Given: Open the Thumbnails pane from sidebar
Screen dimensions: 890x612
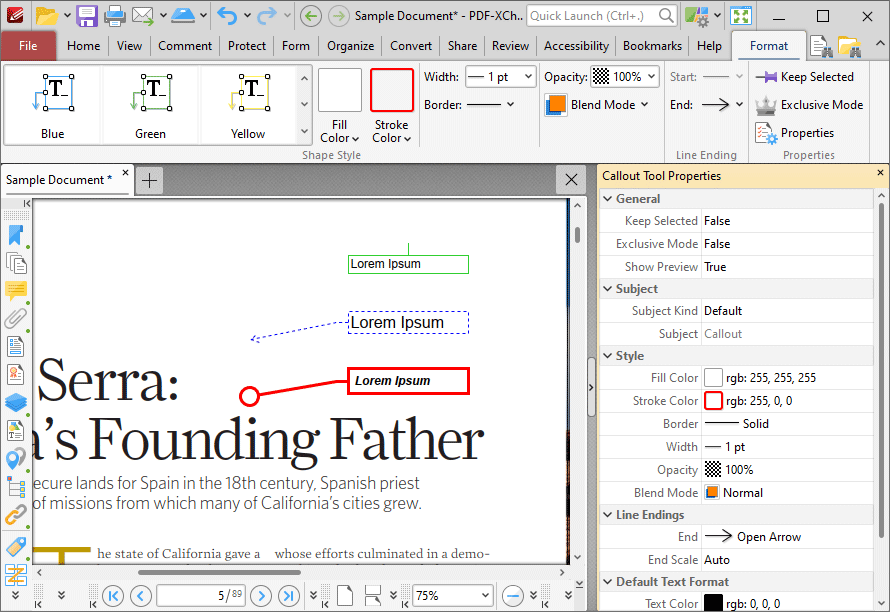Looking at the screenshot, I should pos(15,263).
